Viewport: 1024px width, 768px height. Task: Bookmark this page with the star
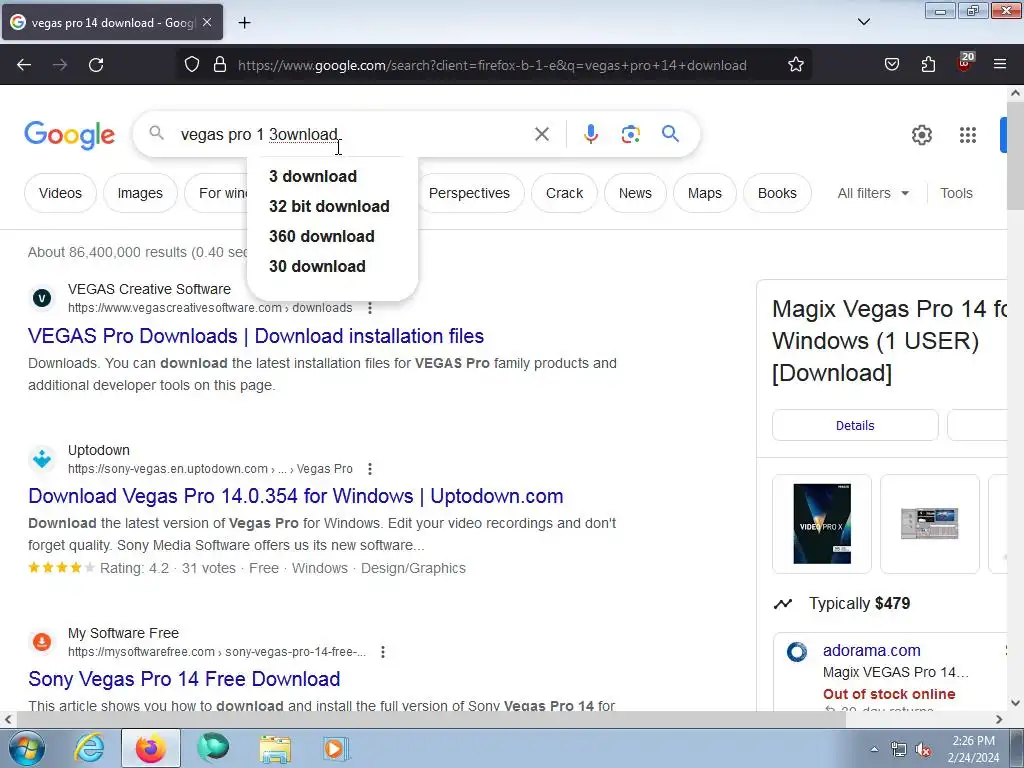coord(795,65)
